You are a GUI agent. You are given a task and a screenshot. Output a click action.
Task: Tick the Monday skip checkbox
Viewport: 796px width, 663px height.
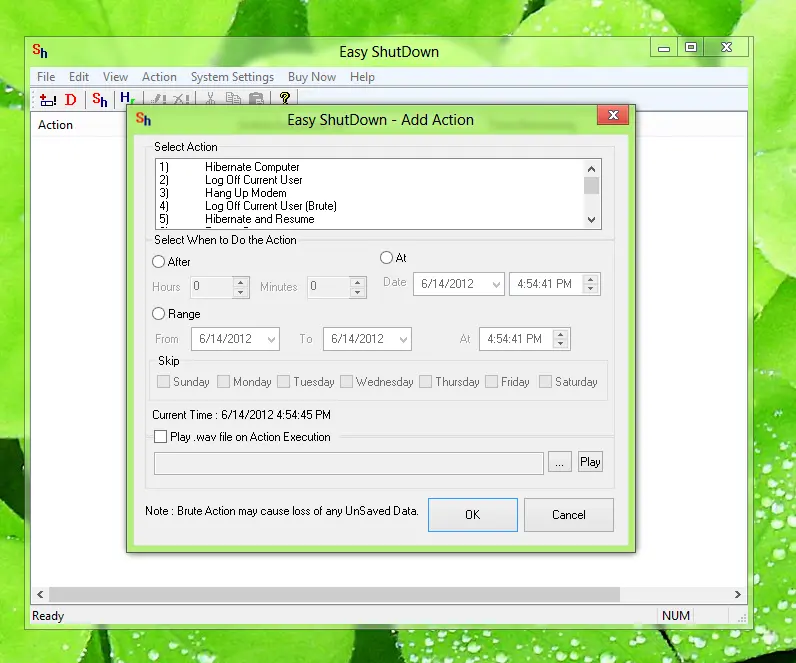coord(223,381)
